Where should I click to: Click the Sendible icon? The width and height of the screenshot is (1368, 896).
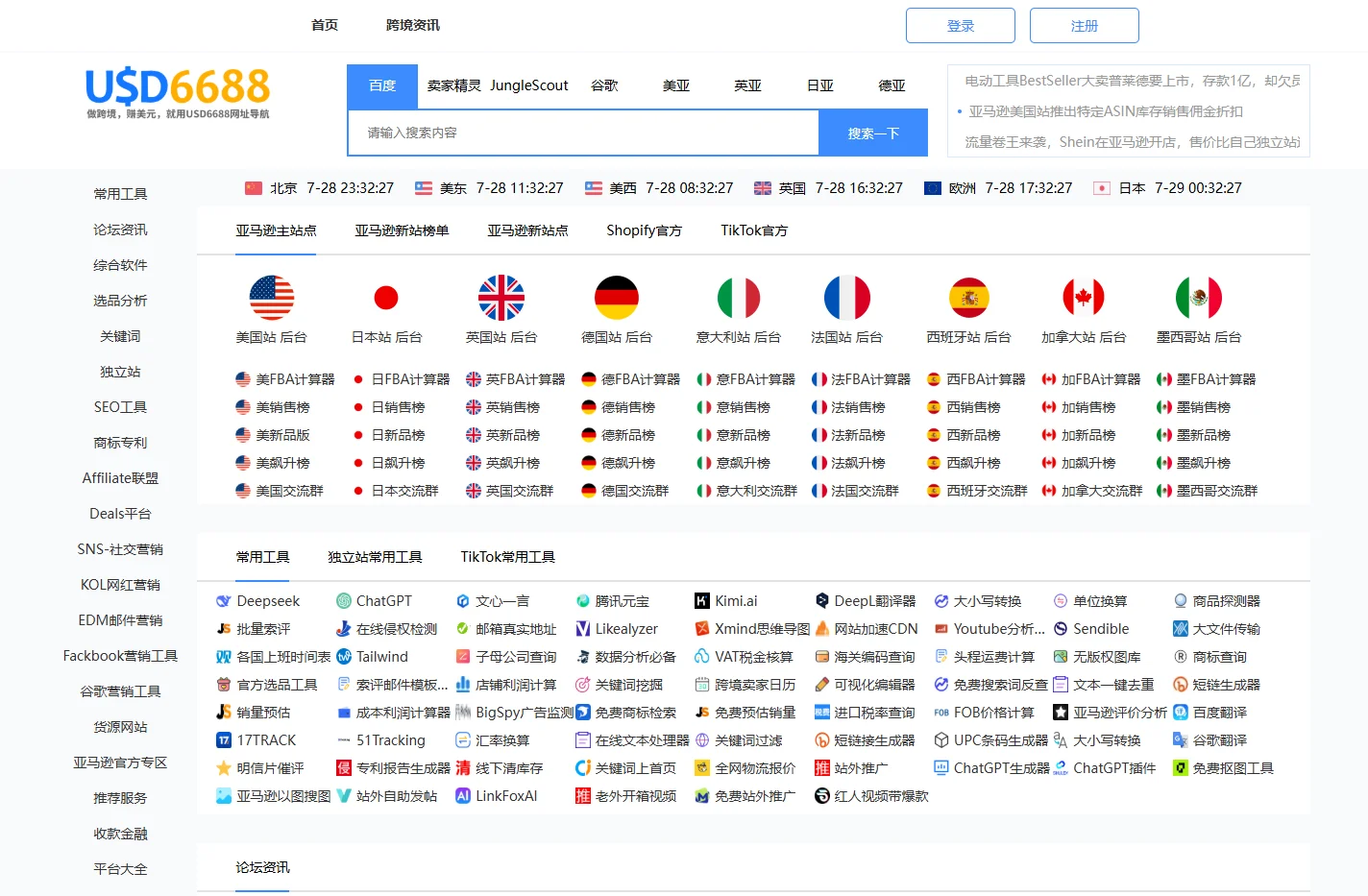pos(1061,629)
